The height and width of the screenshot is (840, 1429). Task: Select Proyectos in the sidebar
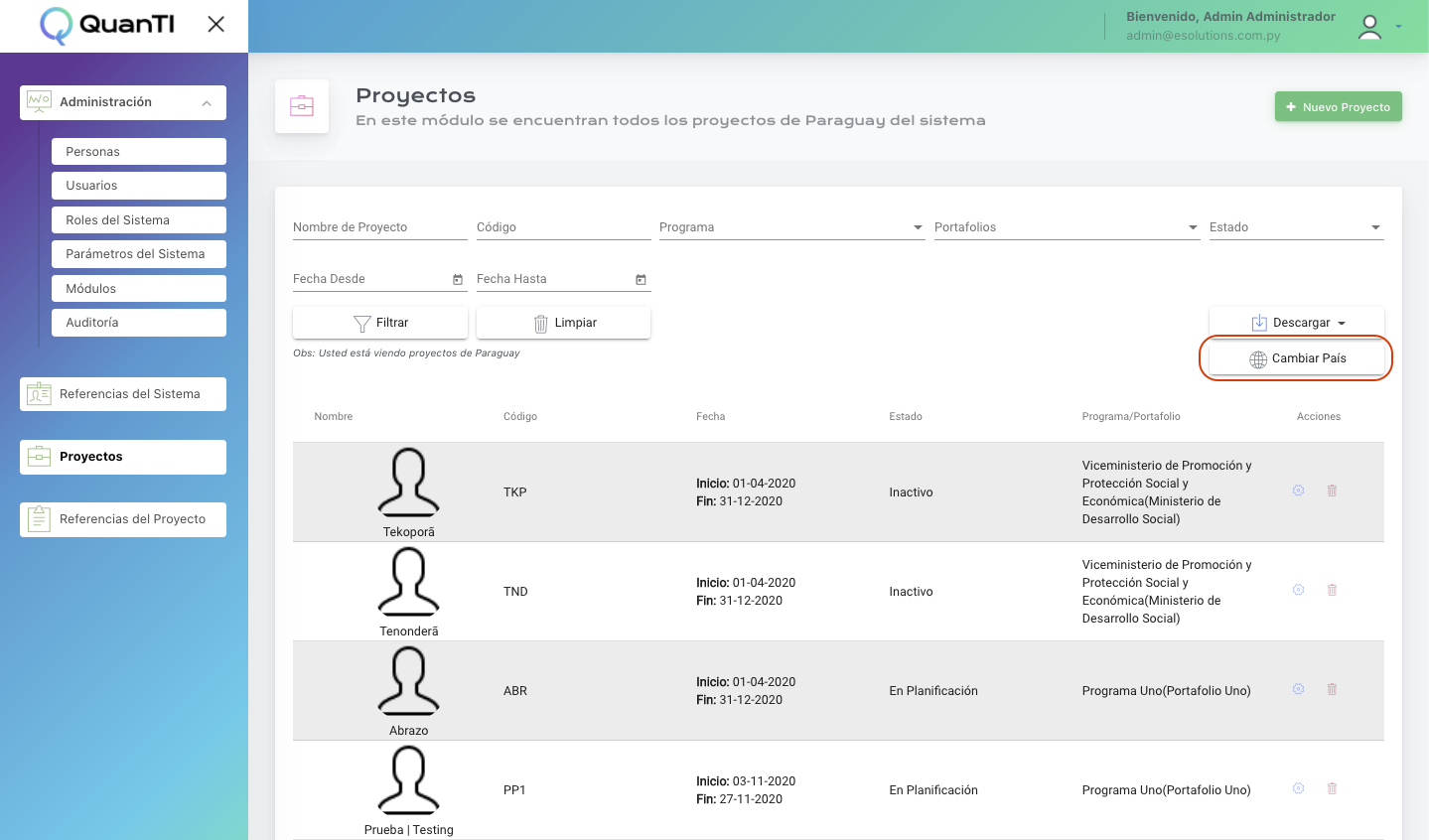point(123,457)
